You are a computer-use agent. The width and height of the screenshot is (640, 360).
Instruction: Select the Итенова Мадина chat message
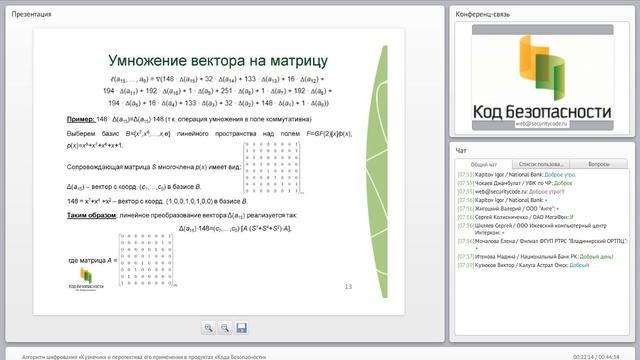pos(536,257)
